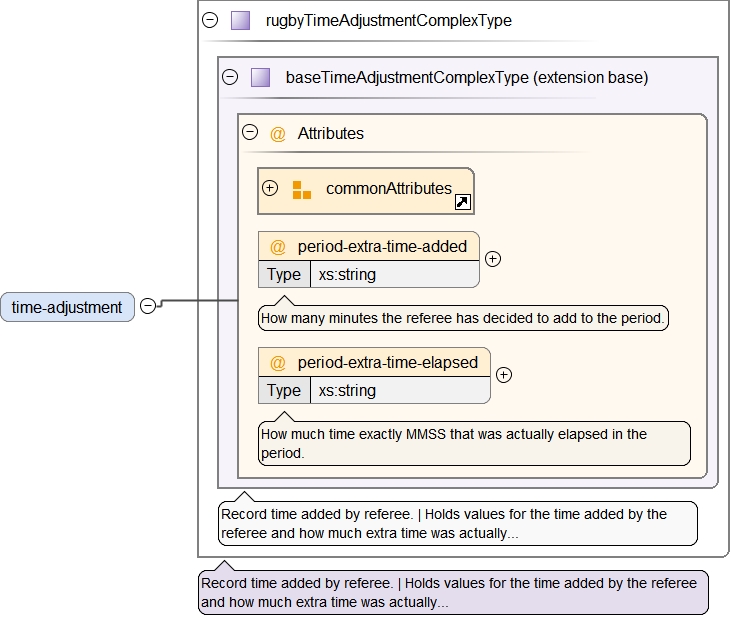
Task: Collapse the rugbyTimeAdjustmentComplexType box
Action: (x=210, y=20)
